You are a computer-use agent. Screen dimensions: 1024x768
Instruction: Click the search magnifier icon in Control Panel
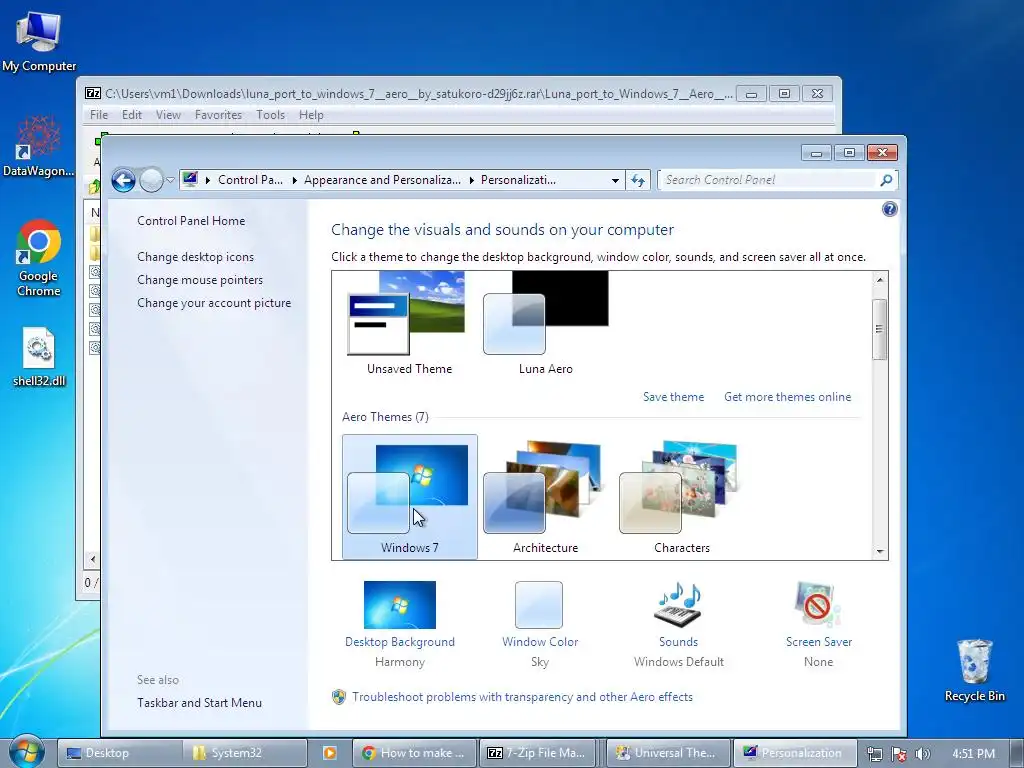point(886,180)
